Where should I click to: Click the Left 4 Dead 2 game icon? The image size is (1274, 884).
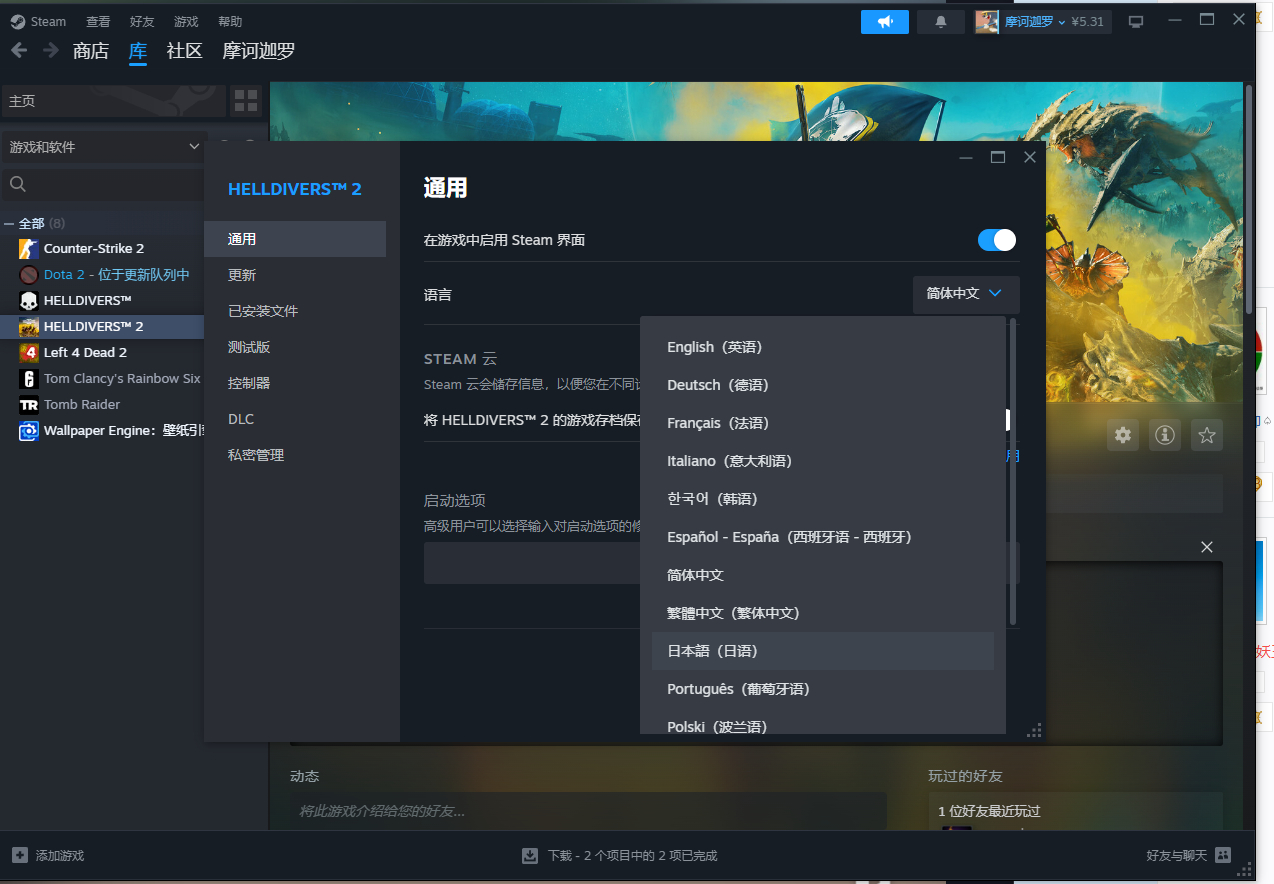click(29, 352)
